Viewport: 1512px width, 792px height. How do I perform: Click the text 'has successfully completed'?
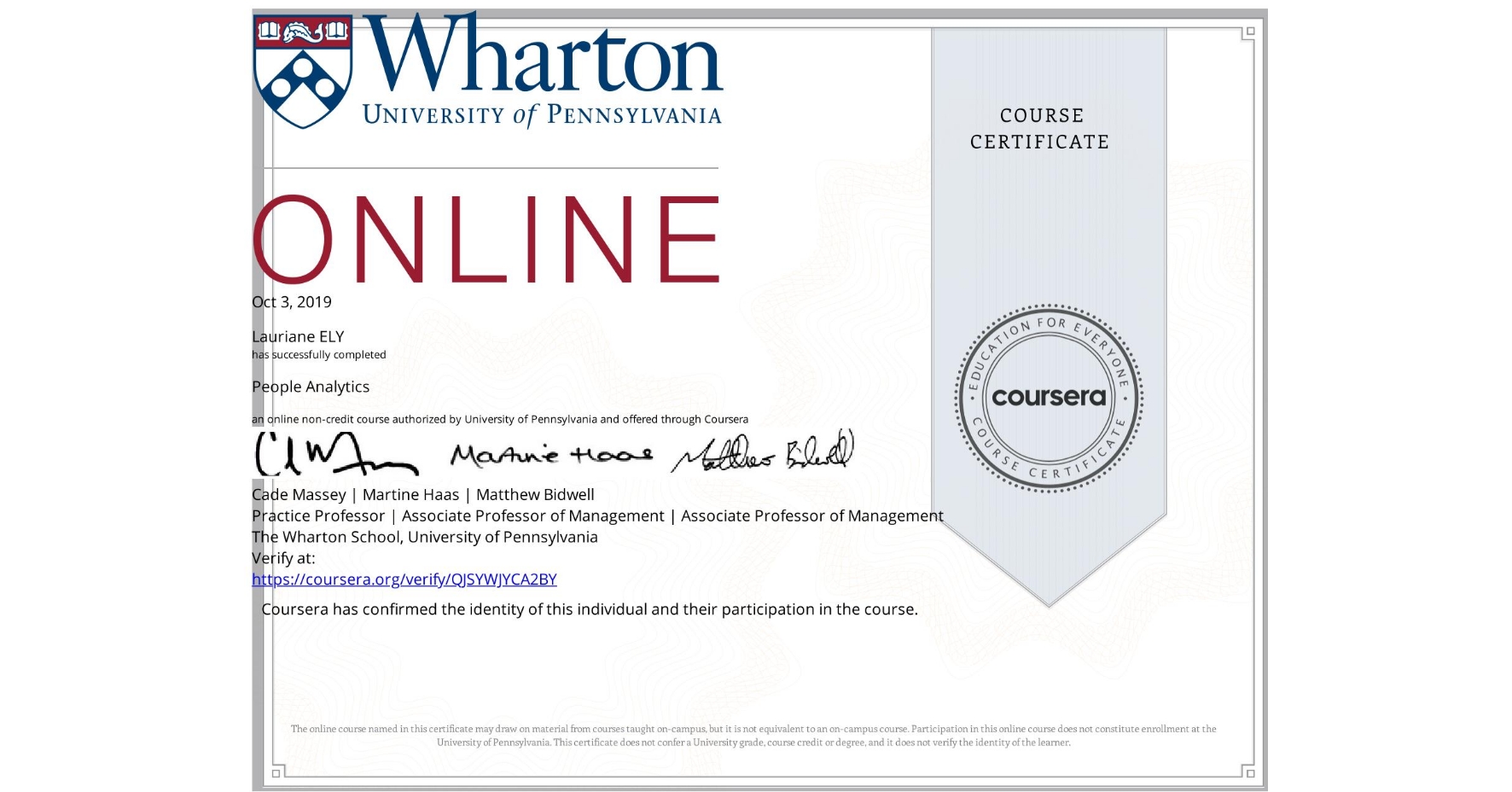pos(319,355)
